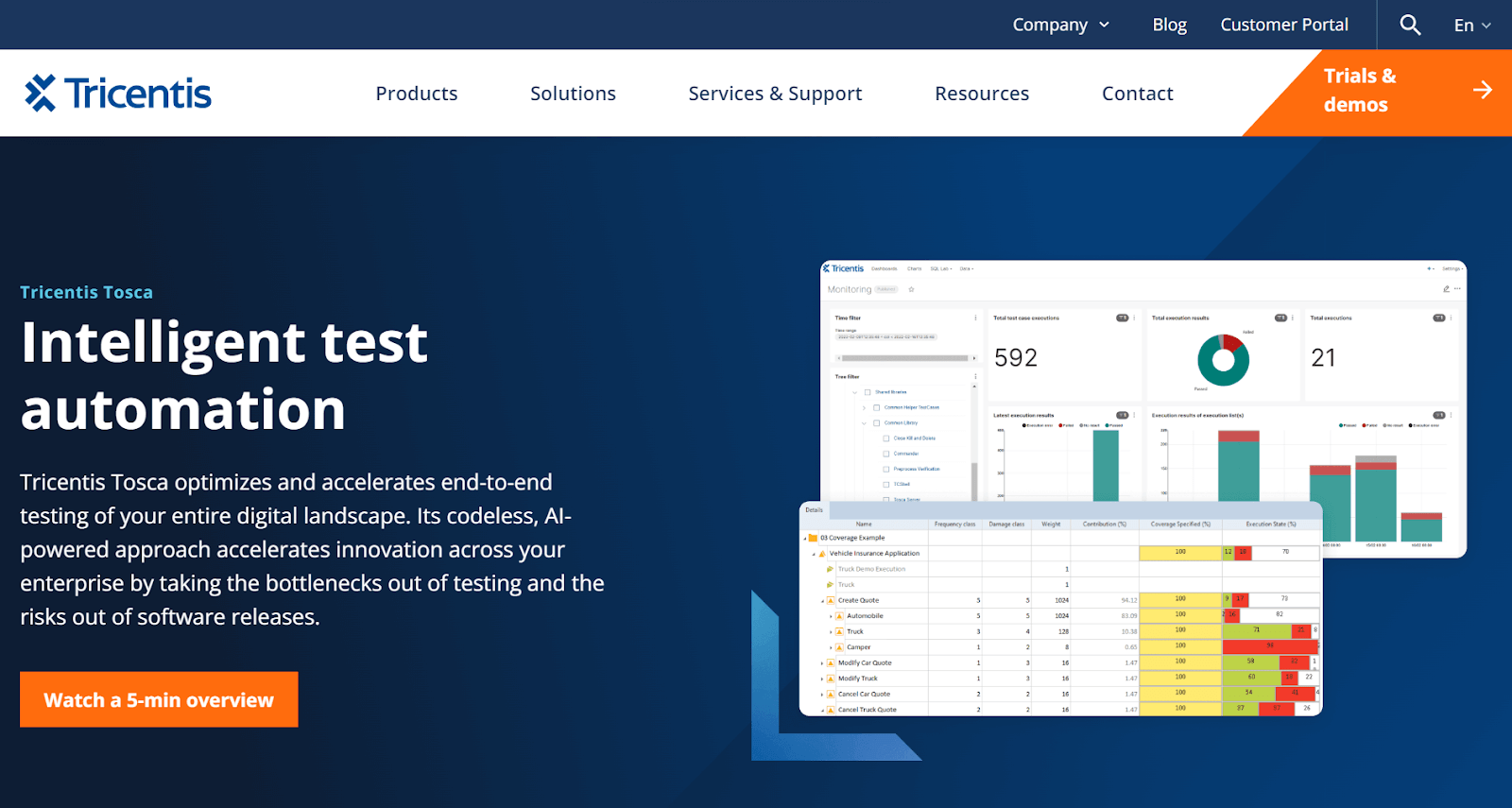Open Dashboards in the dashboard nav bar
1512x808 pixels.
tap(885, 268)
